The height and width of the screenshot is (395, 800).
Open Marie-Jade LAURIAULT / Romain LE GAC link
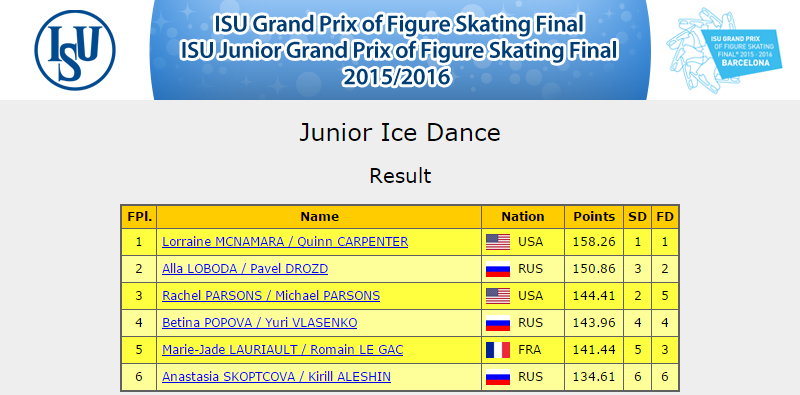pos(283,350)
